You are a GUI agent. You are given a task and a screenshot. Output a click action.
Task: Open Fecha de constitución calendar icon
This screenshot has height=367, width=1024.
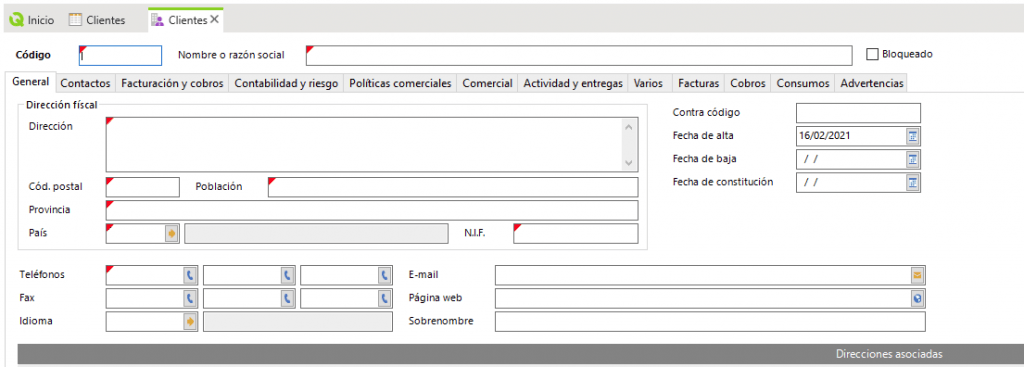(x=913, y=182)
